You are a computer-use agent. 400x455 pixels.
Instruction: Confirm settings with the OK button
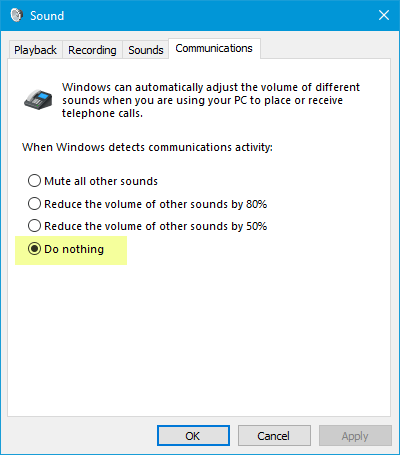pyautogui.click(x=193, y=436)
